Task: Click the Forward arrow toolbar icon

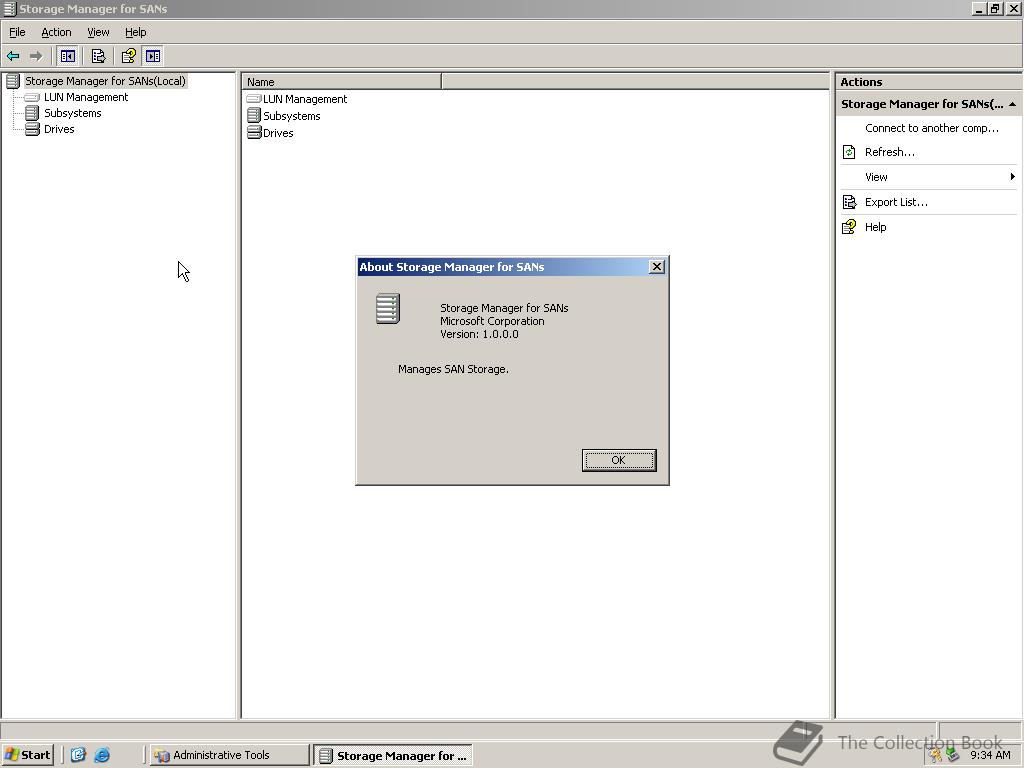Action: click(36, 56)
